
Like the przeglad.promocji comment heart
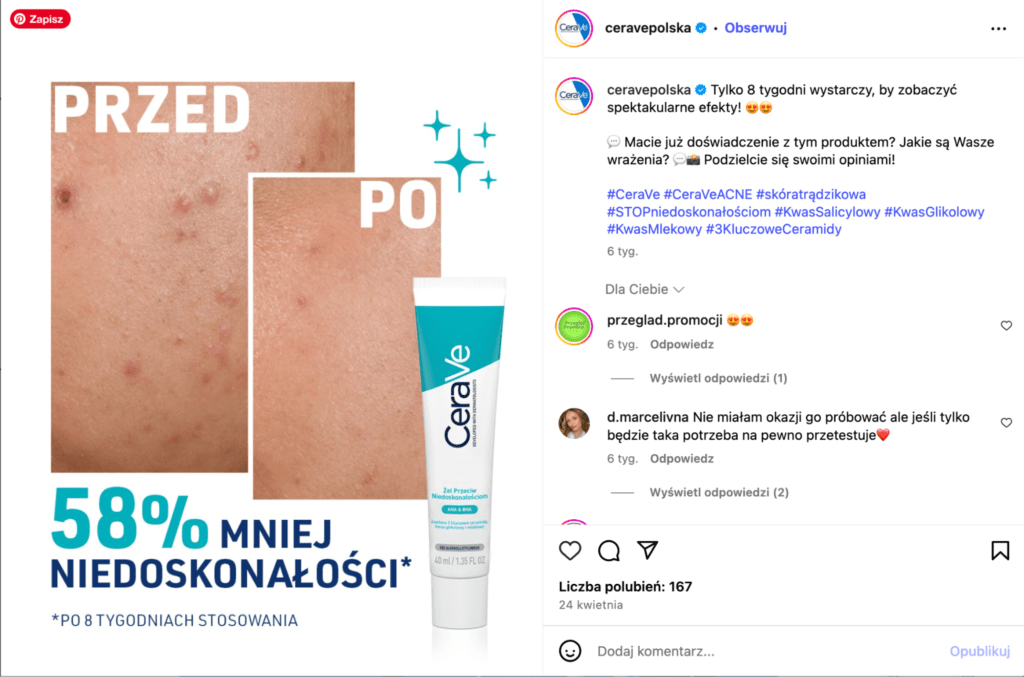1006,325
